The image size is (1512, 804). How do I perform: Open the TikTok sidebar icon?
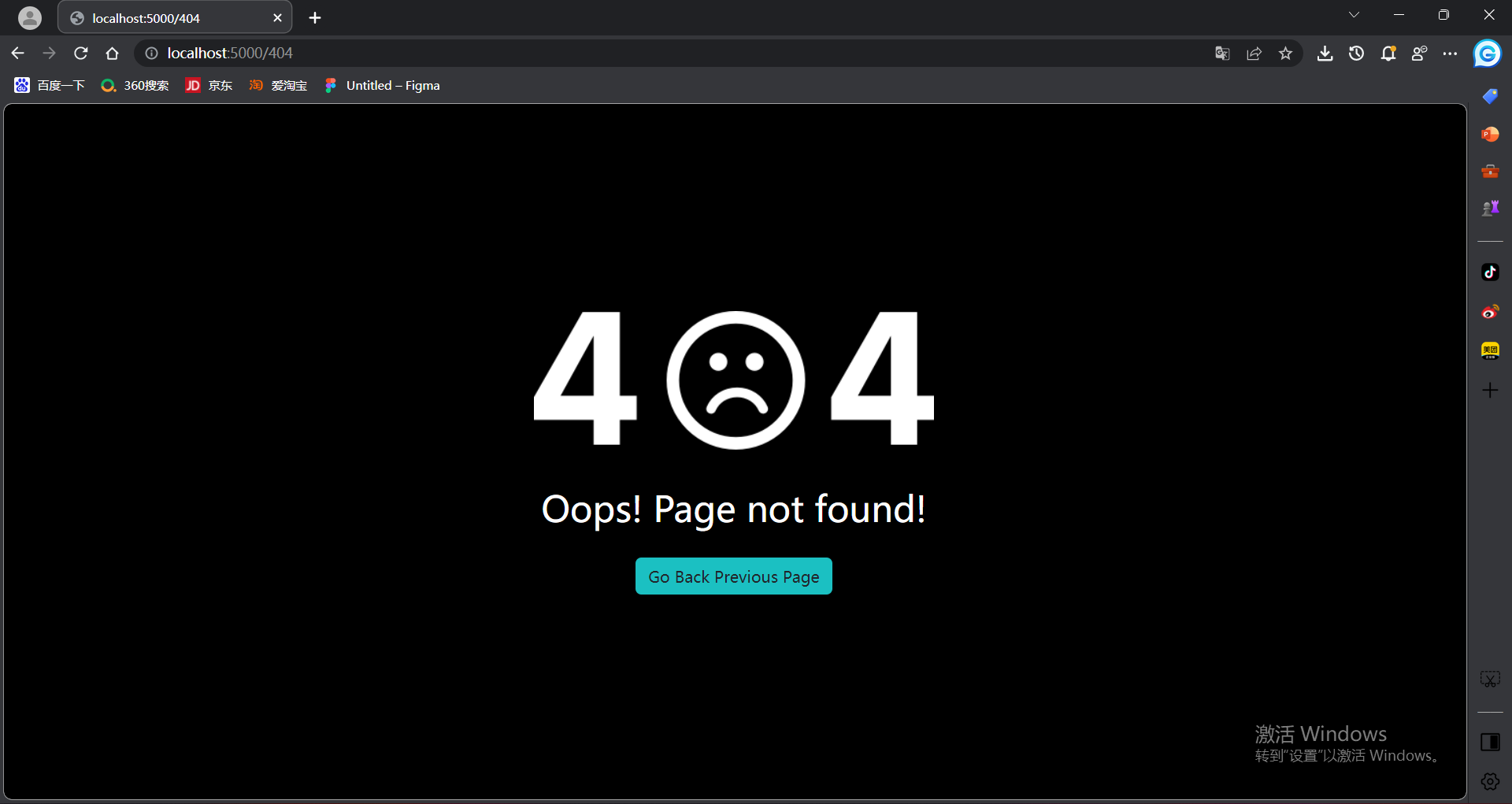coord(1490,272)
